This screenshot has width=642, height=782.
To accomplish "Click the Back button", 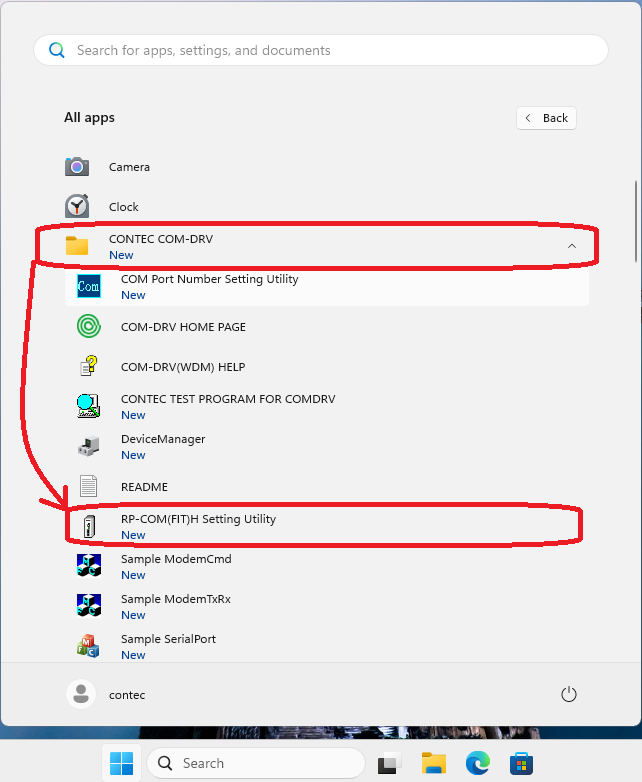I will (546, 118).
